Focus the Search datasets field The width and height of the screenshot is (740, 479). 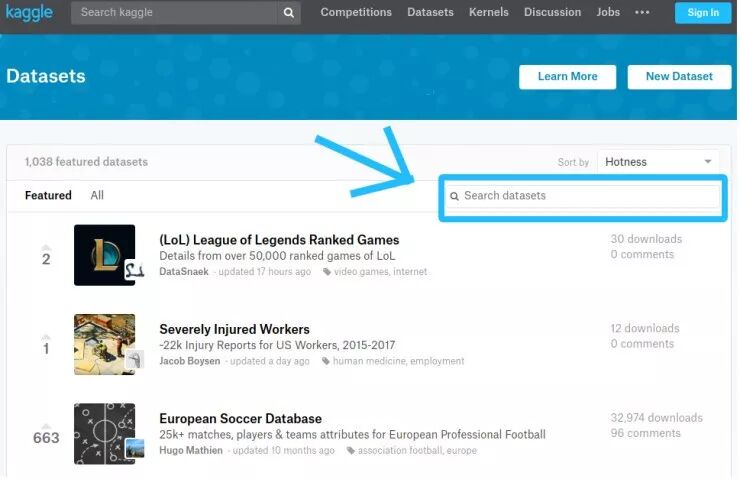583,196
